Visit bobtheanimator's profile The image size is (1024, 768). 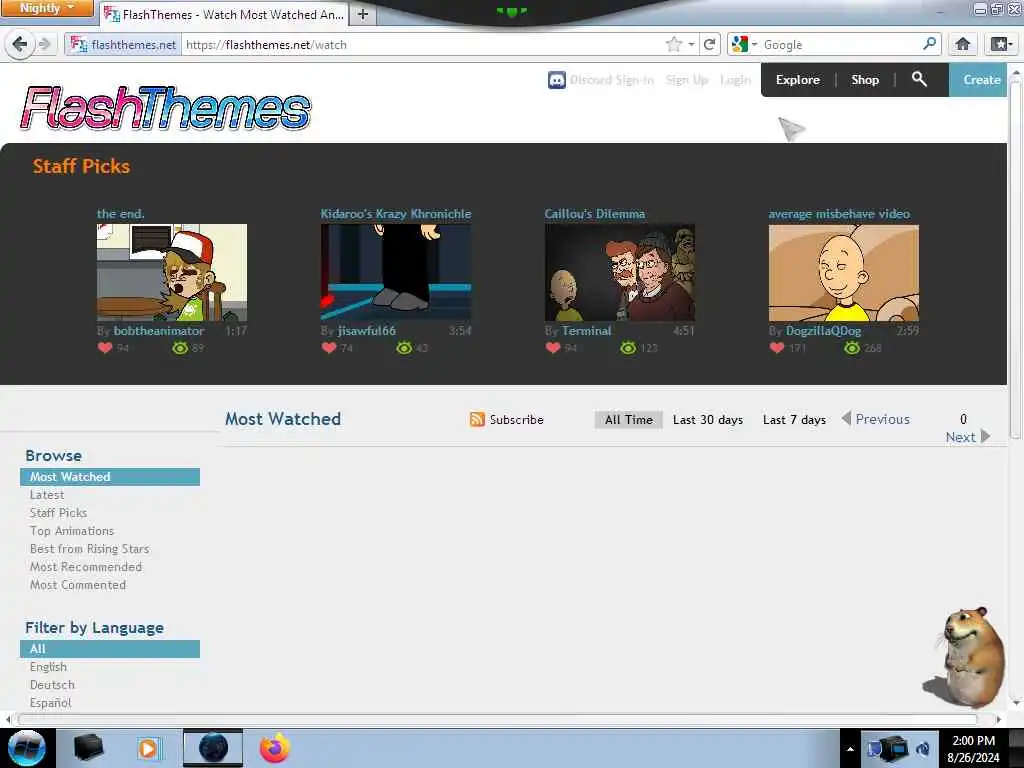click(x=159, y=330)
